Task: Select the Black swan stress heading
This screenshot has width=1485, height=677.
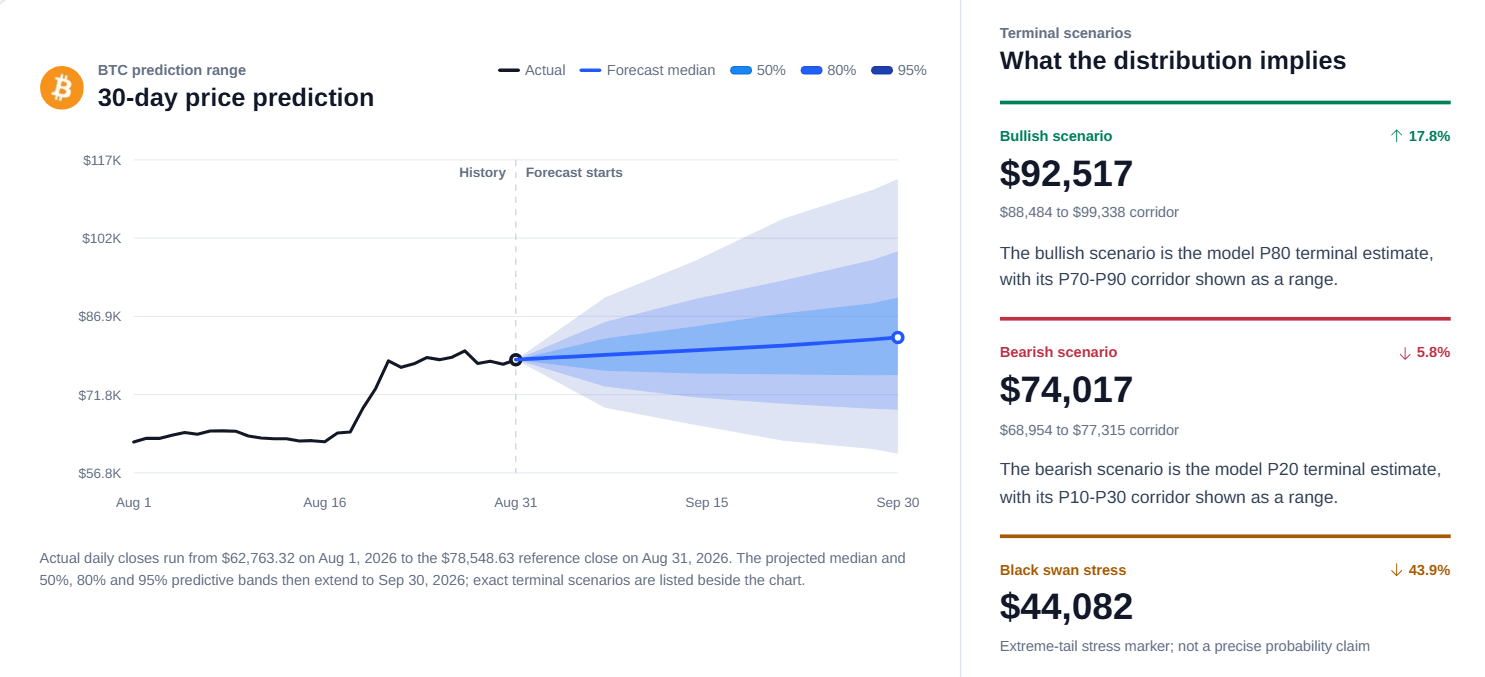Action: pos(1063,570)
